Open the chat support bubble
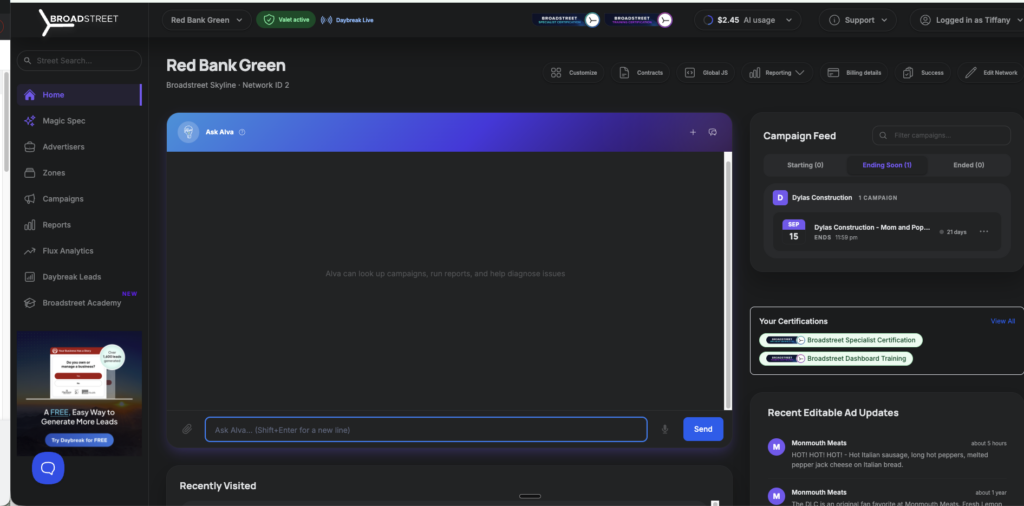Screen dimensions: 1024x506 (x=48, y=468)
